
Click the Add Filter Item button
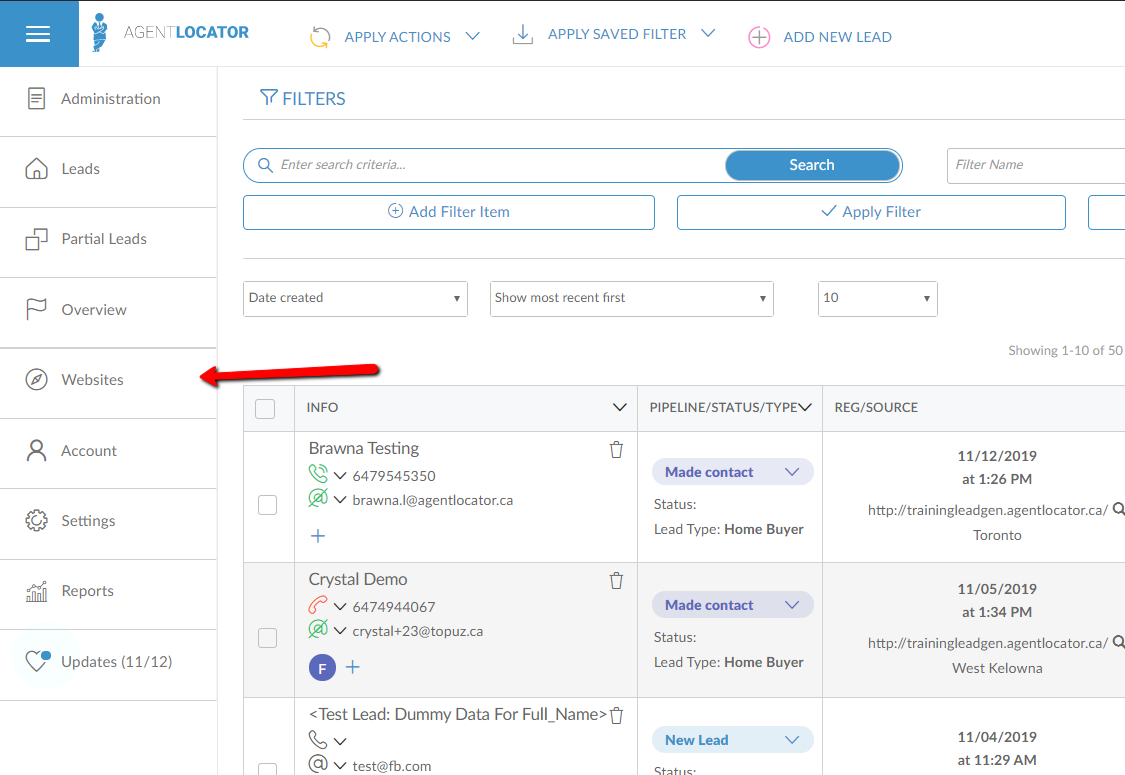(449, 212)
